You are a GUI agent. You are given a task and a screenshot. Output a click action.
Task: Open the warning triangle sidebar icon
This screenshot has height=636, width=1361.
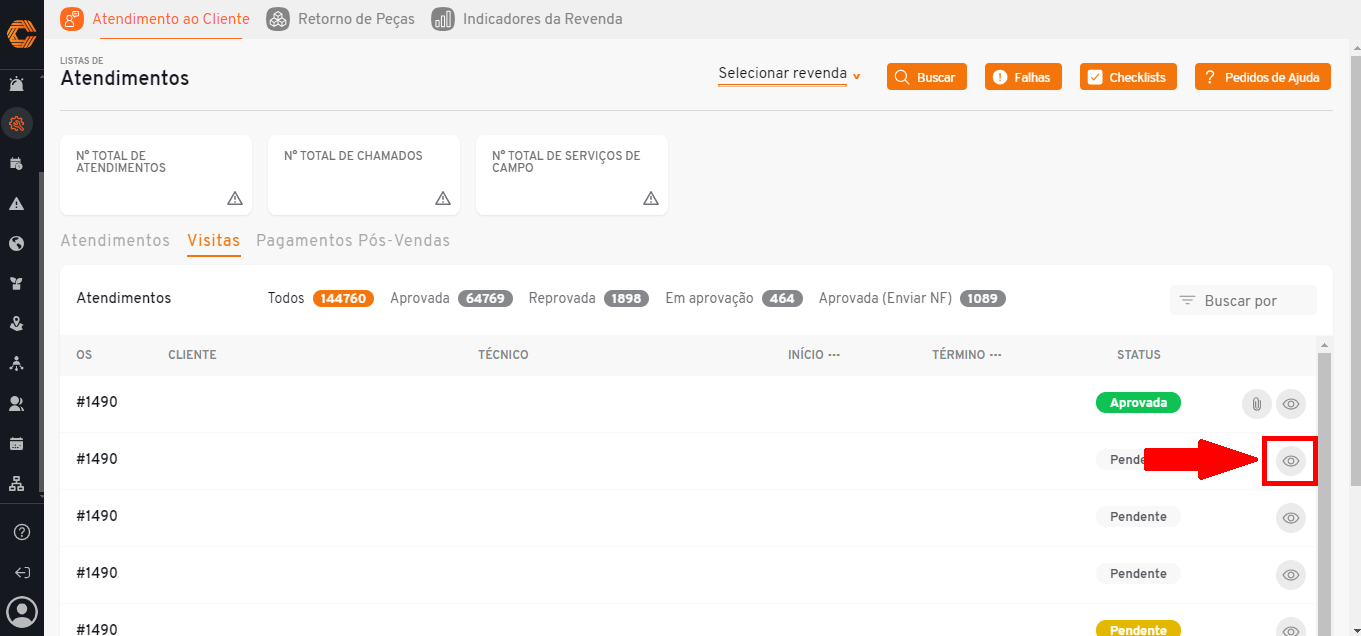[x=16, y=203]
